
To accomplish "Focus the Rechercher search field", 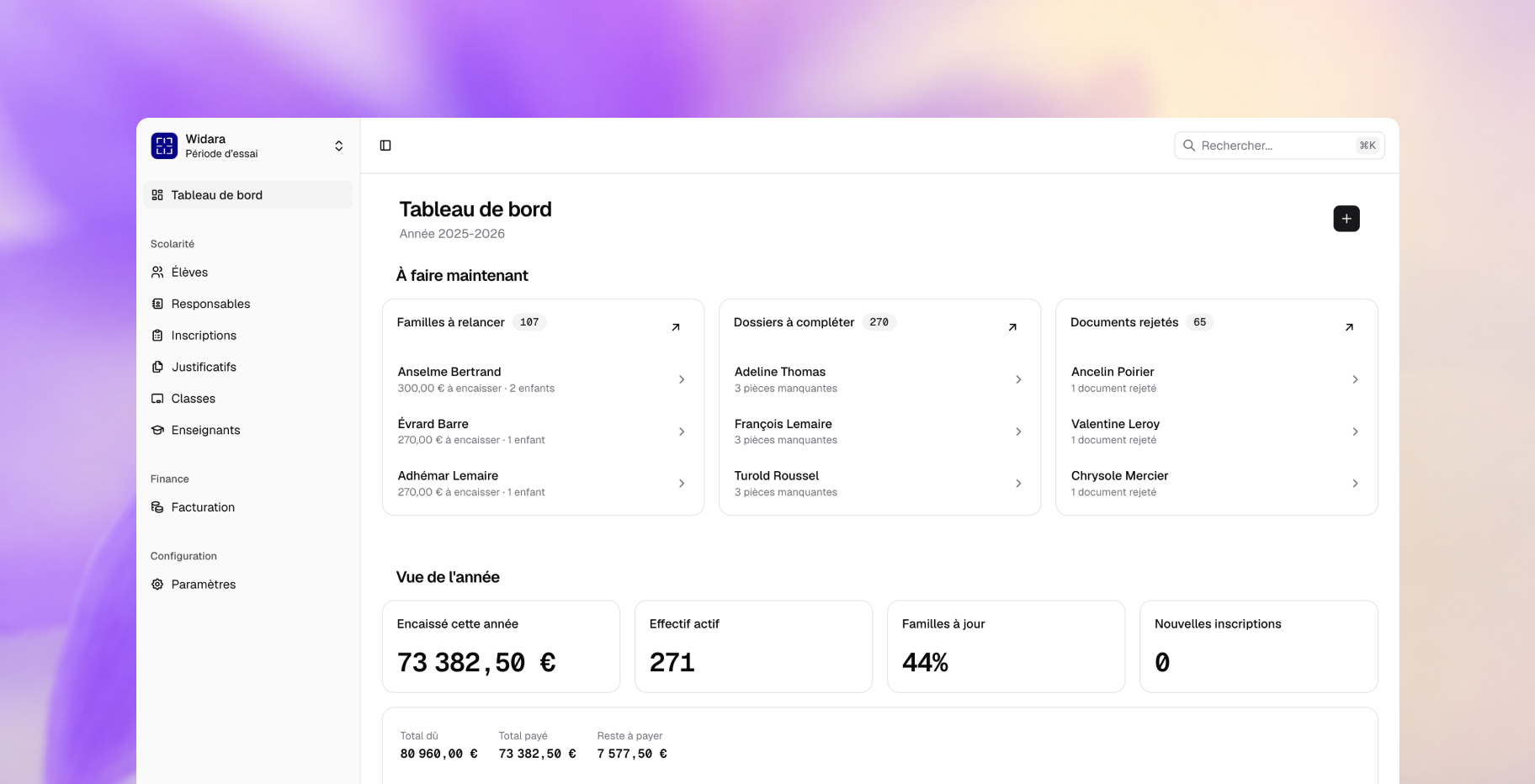I will (1279, 146).
